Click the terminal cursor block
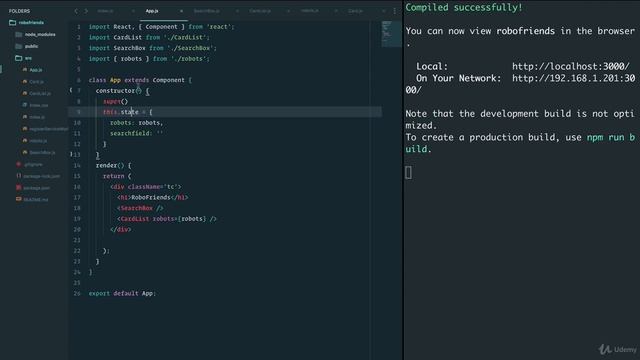Screen dimensions: 640x360 click(409, 173)
